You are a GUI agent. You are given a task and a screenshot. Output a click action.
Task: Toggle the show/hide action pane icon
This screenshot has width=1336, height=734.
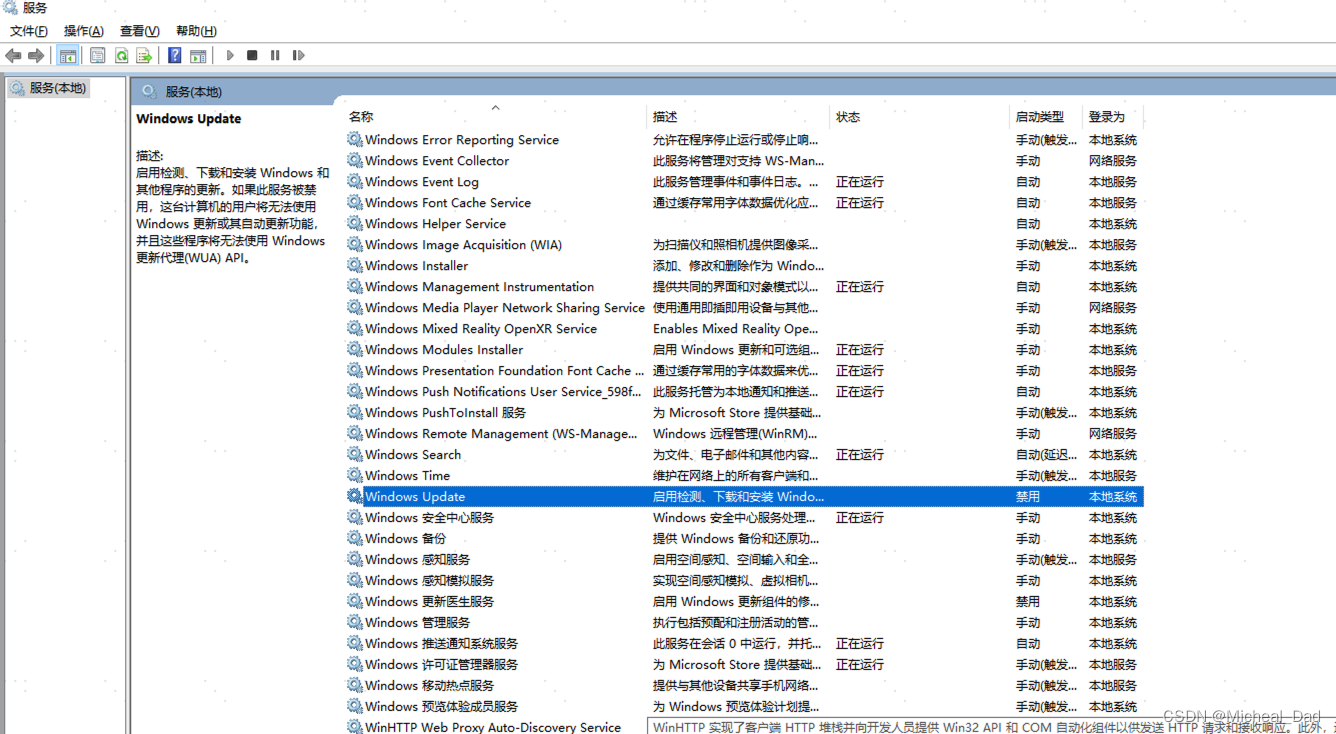coord(198,56)
